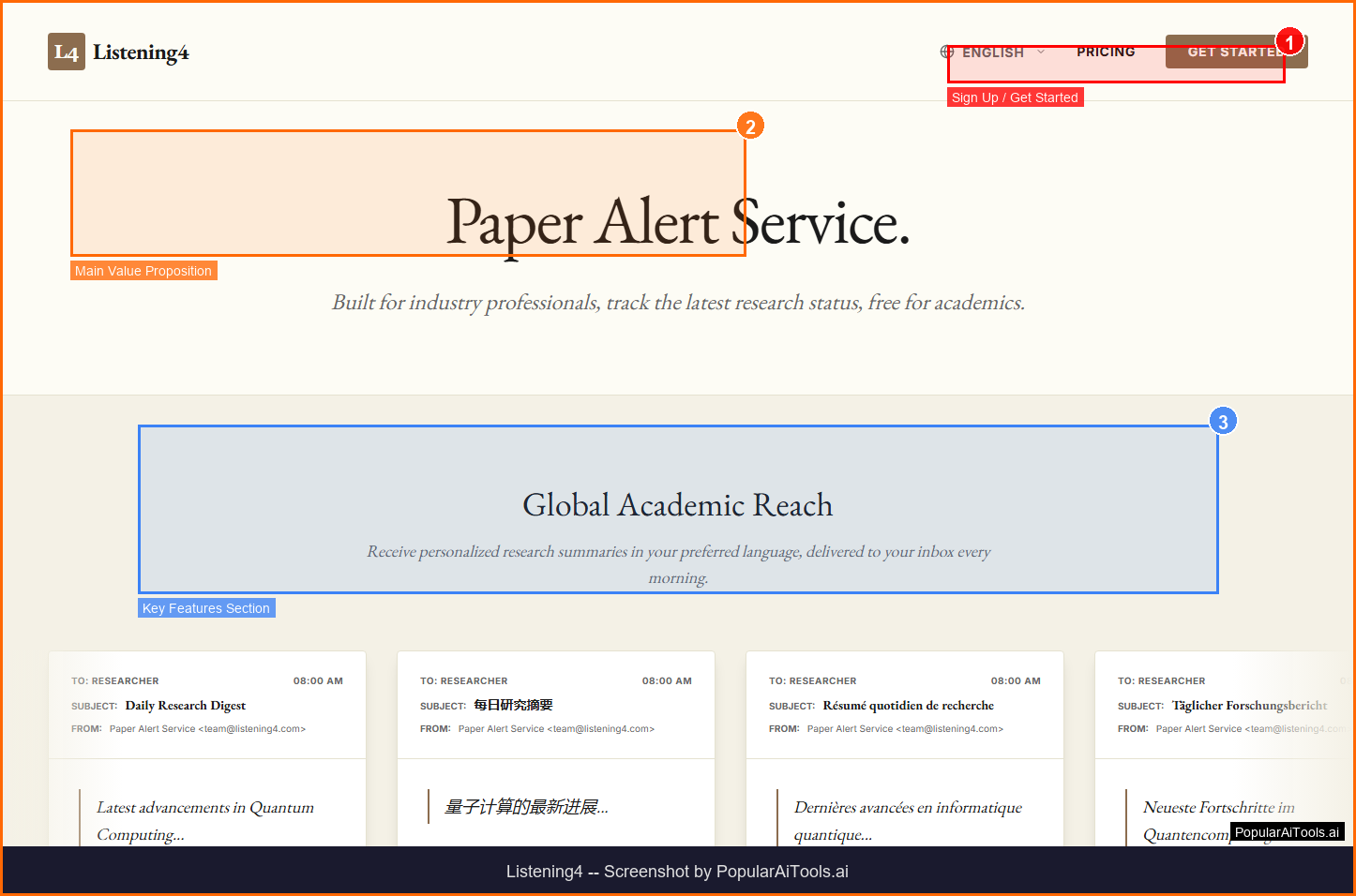The height and width of the screenshot is (896, 1356).
Task: Click the PopularAiTools.ai watermark badge
Action: [1287, 832]
